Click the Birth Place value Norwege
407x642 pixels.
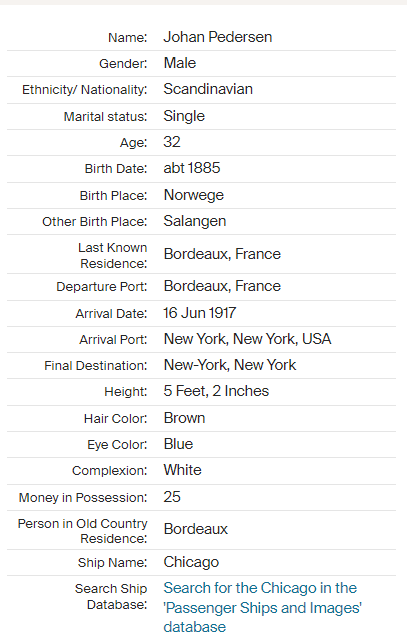pyautogui.click(x=194, y=195)
